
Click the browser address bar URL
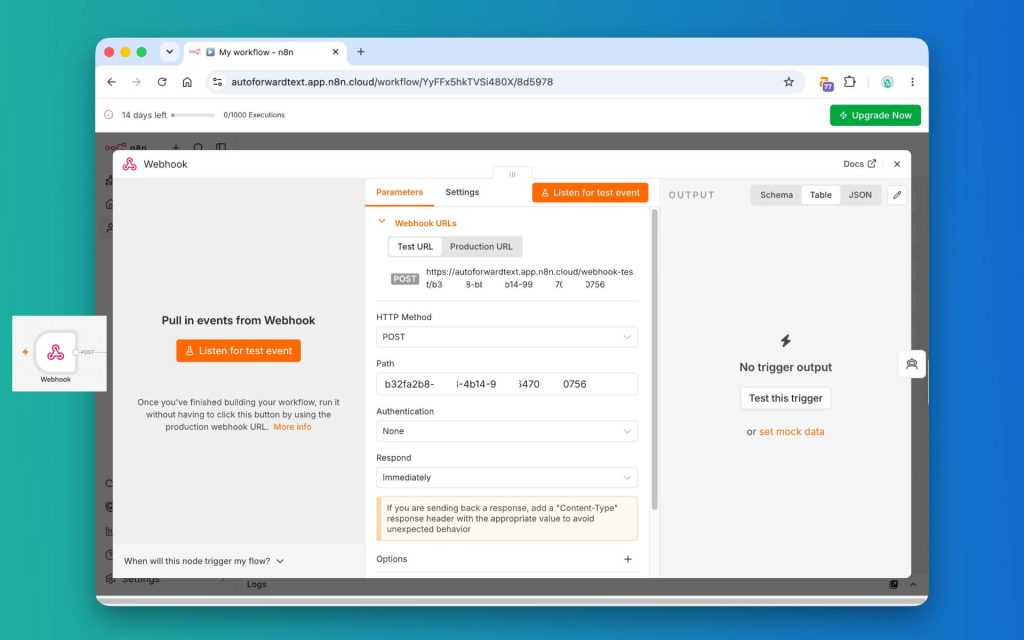point(392,82)
